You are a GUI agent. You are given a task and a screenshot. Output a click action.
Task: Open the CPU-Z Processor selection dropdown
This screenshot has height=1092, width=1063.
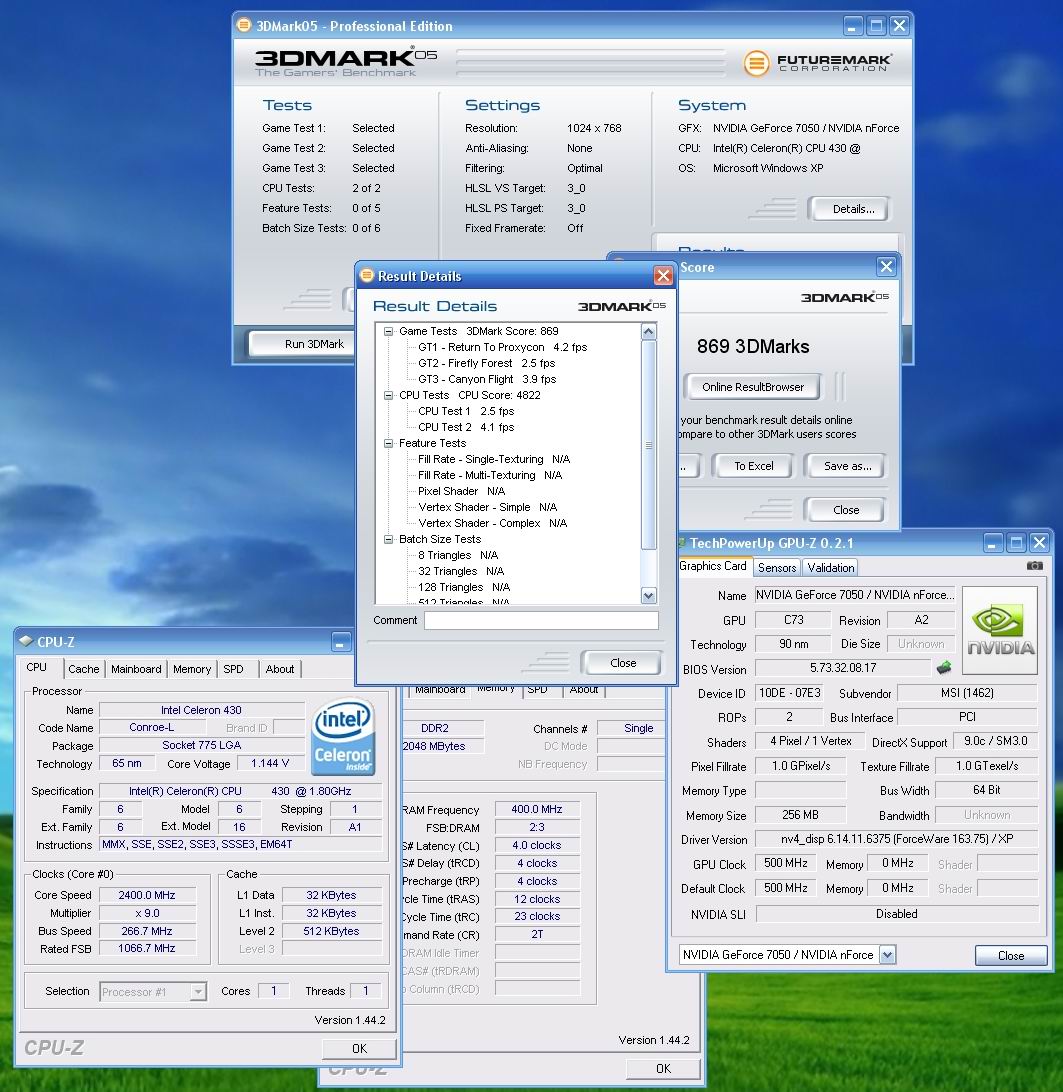(x=199, y=991)
